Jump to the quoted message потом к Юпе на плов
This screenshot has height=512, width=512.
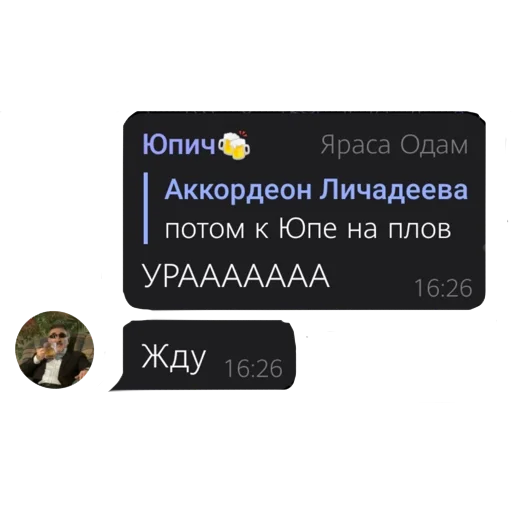click(x=308, y=229)
